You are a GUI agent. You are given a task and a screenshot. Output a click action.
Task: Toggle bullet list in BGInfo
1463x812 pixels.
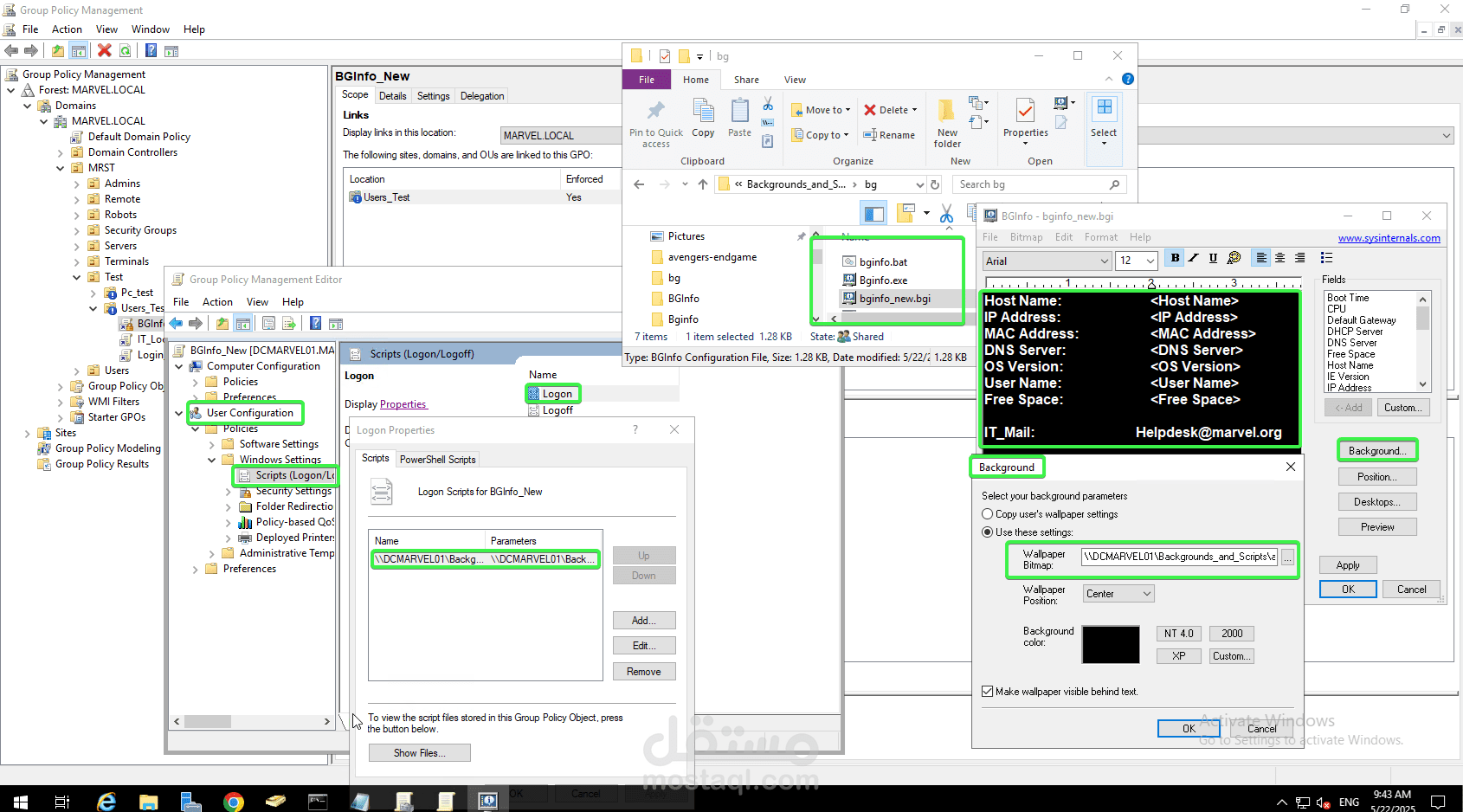1326,258
